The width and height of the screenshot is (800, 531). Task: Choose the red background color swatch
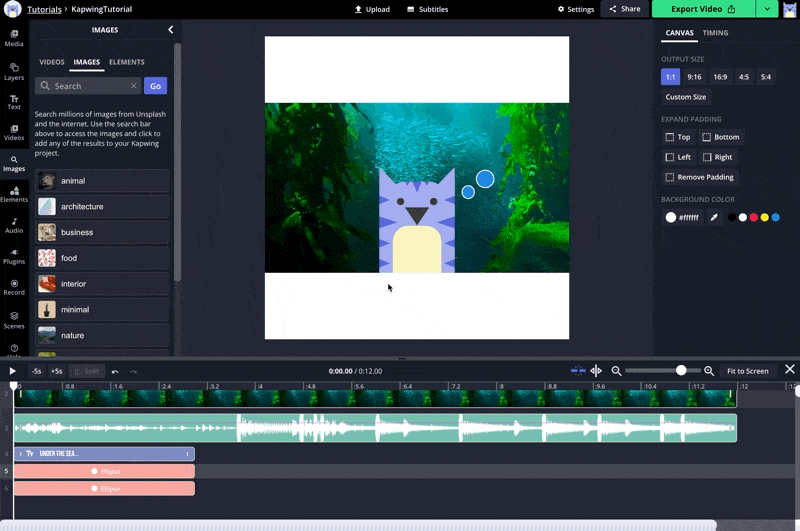(x=753, y=217)
